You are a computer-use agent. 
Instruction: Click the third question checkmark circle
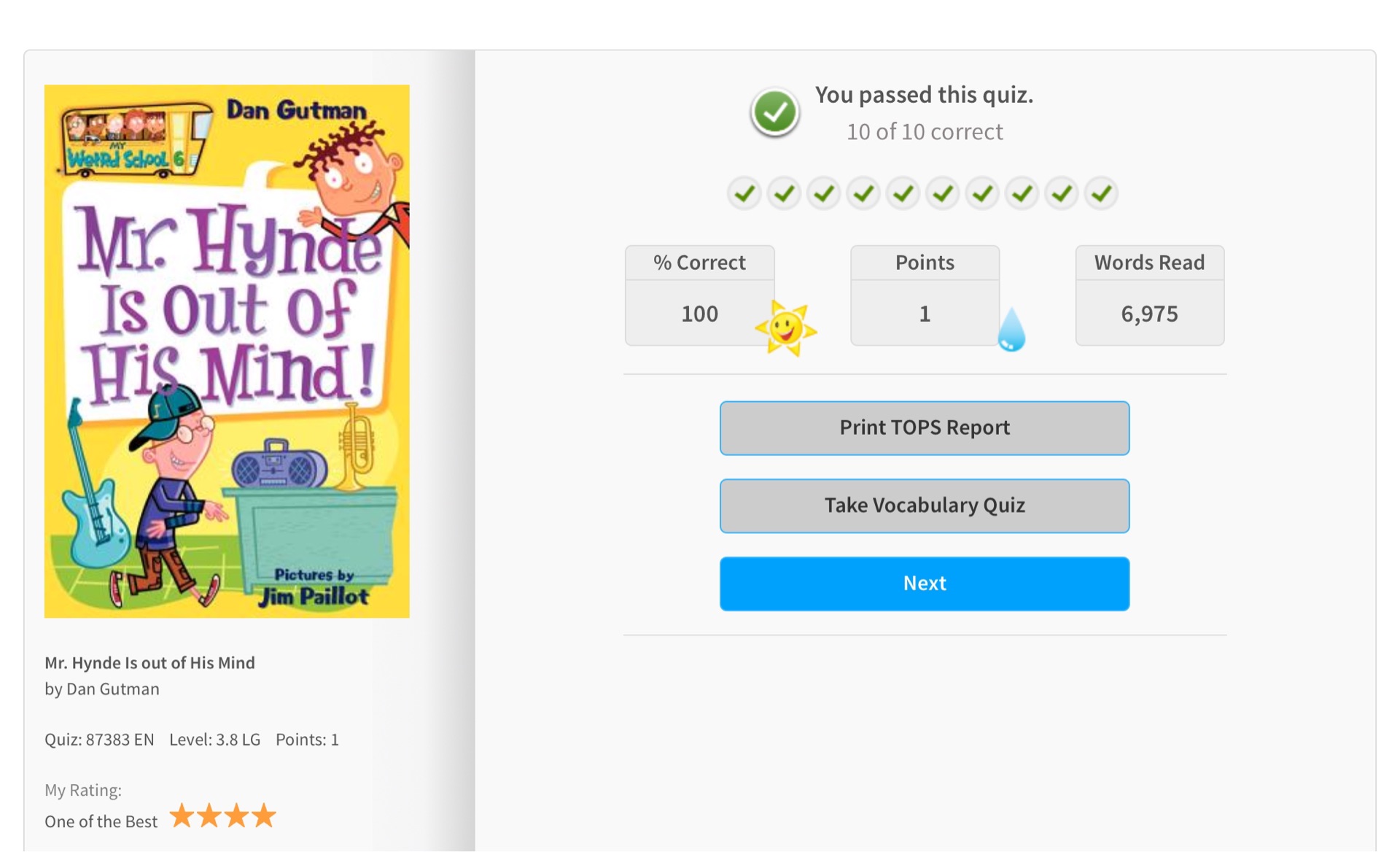coord(823,193)
